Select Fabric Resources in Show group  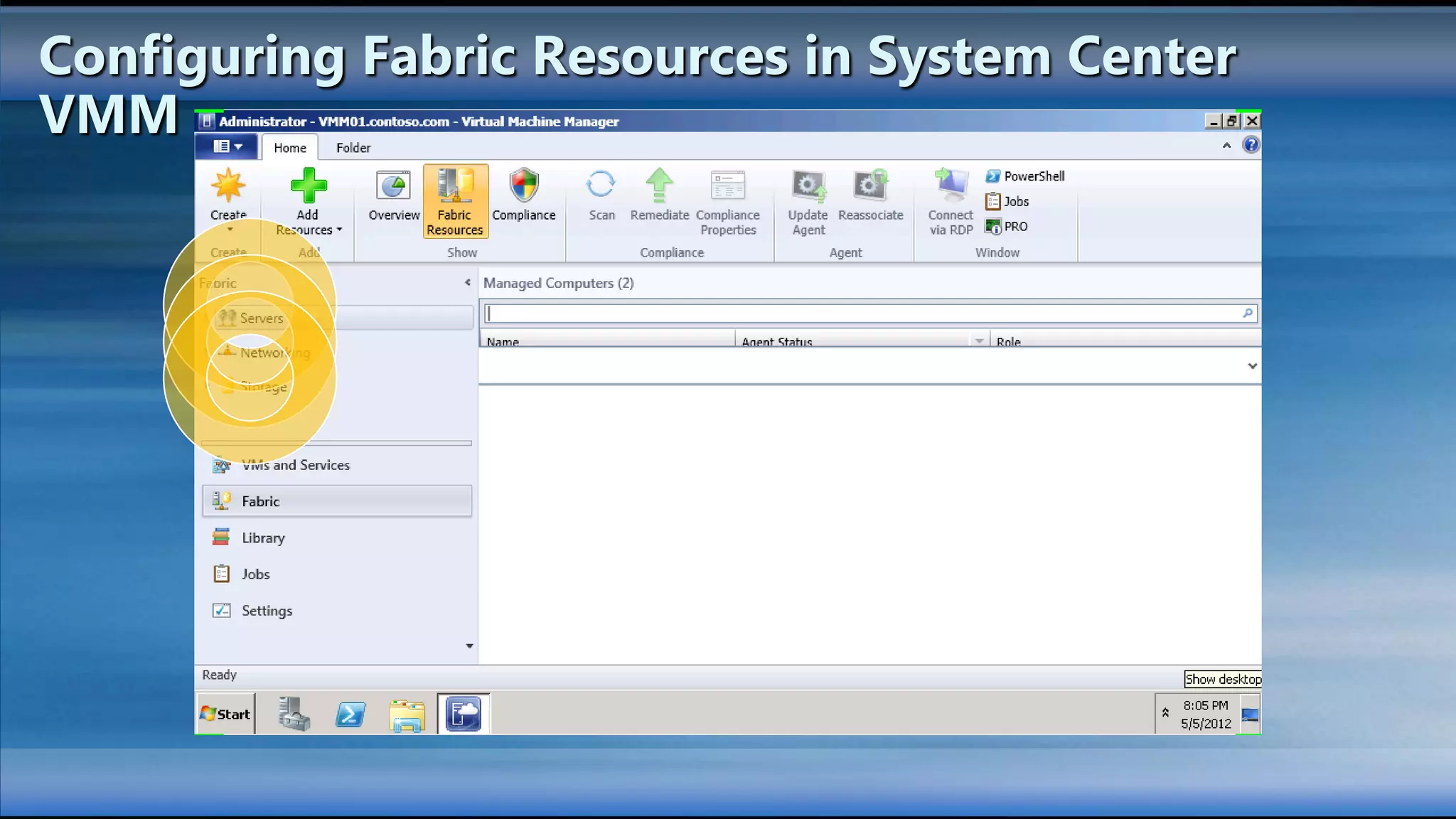click(x=455, y=201)
